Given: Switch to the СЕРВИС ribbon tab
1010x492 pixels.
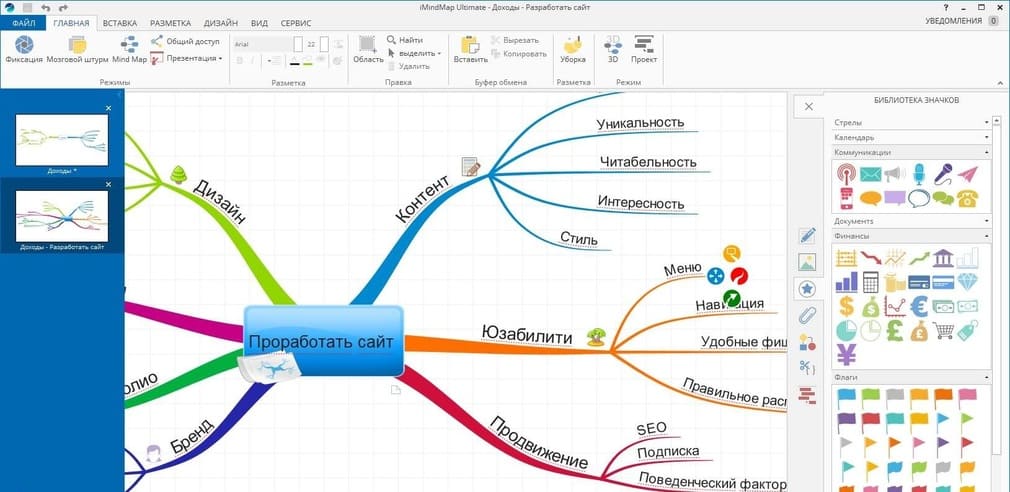Looking at the screenshot, I should (x=296, y=23).
